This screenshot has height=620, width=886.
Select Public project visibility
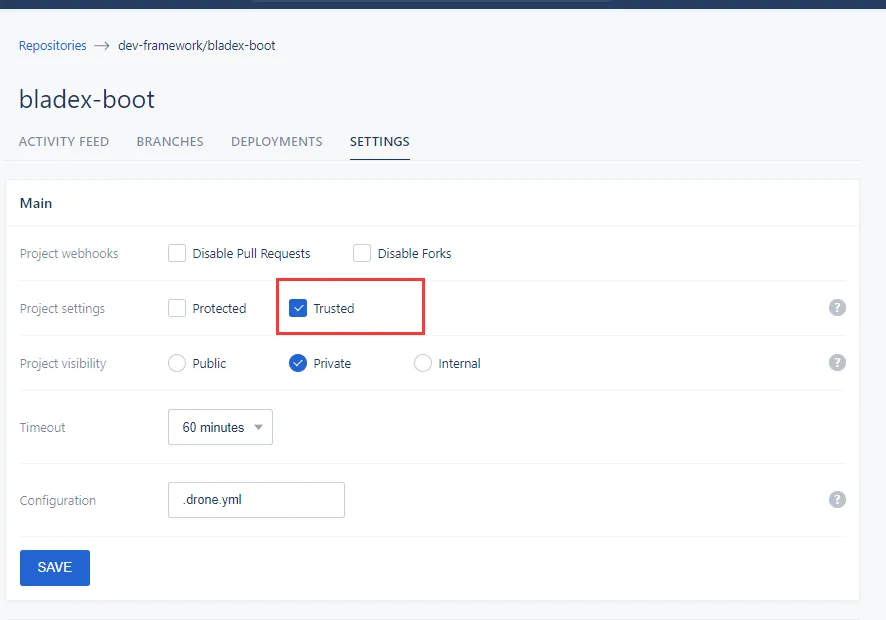pos(177,363)
